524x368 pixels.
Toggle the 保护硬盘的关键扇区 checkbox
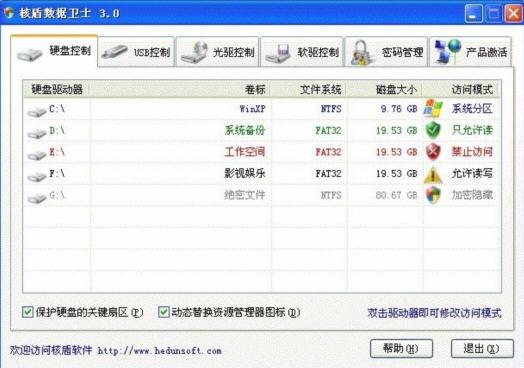(x=27, y=312)
